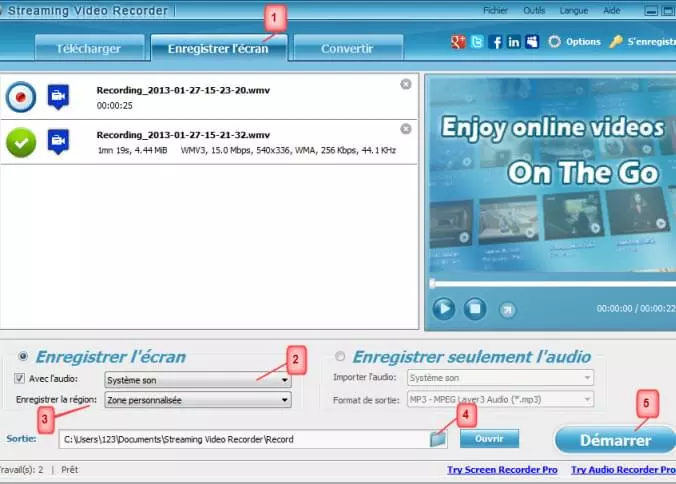Select the Recording_2013-01-27-15-21-32.wmv file name
The height and width of the screenshot is (484, 676).
pyautogui.click(x=183, y=135)
